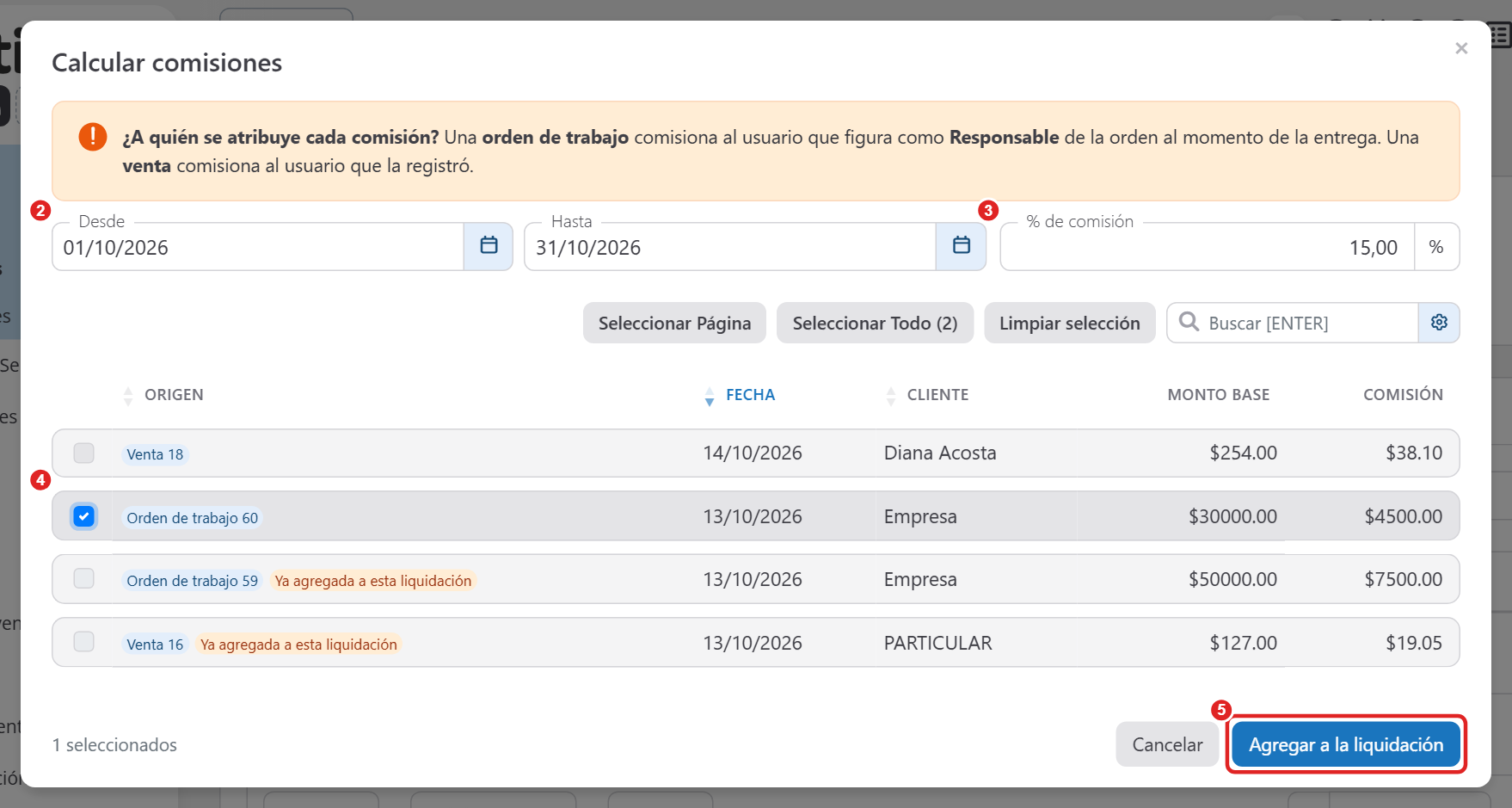
Task: Uncheck the Orden de trabajo 60 checkbox
Action: click(83, 516)
